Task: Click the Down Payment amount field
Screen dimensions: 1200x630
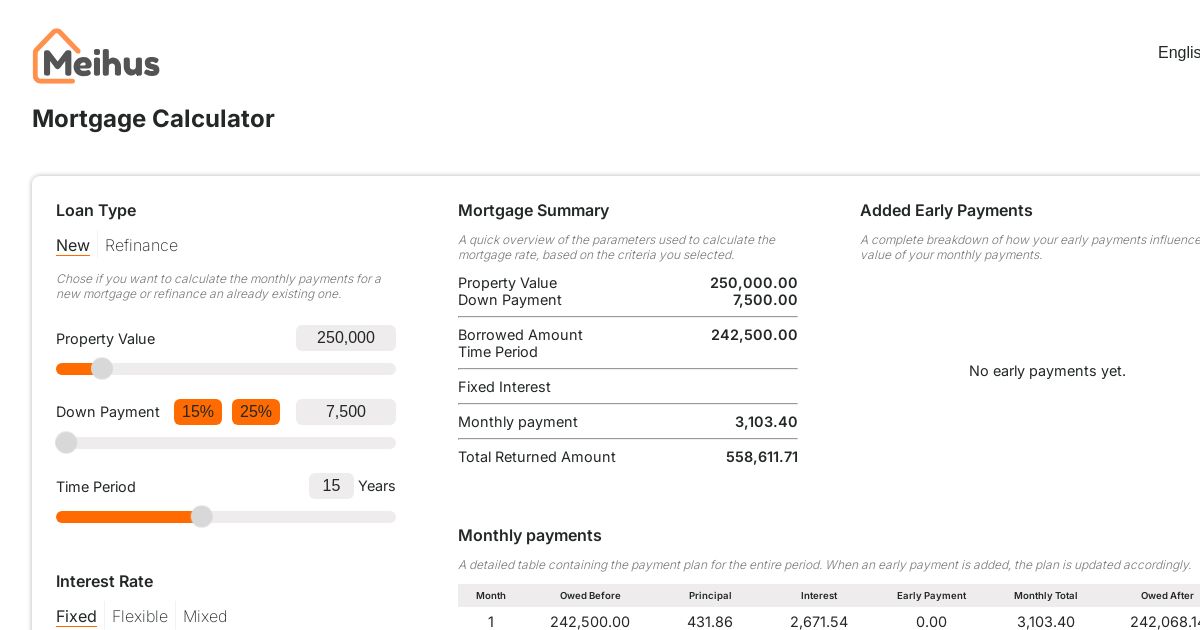Action: pos(346,412)
